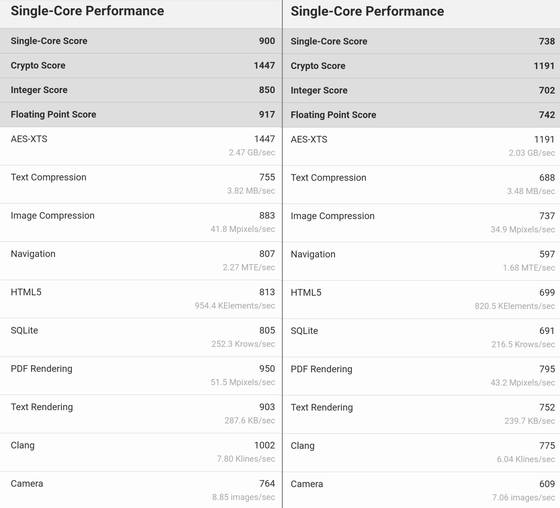The width and height of the screenshot is (560, 508).
Task: Select the left Clang score 1002
Action: click(265, 445)
